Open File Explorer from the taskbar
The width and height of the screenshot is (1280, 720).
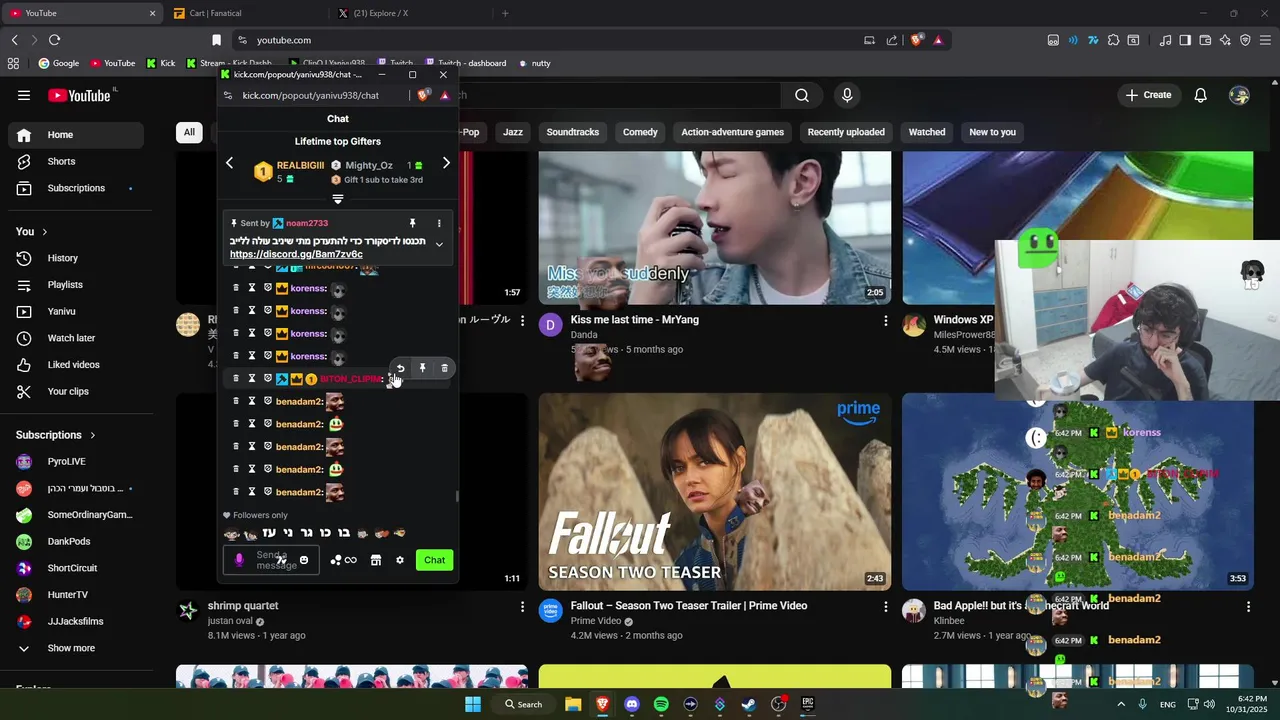point(573,704)
